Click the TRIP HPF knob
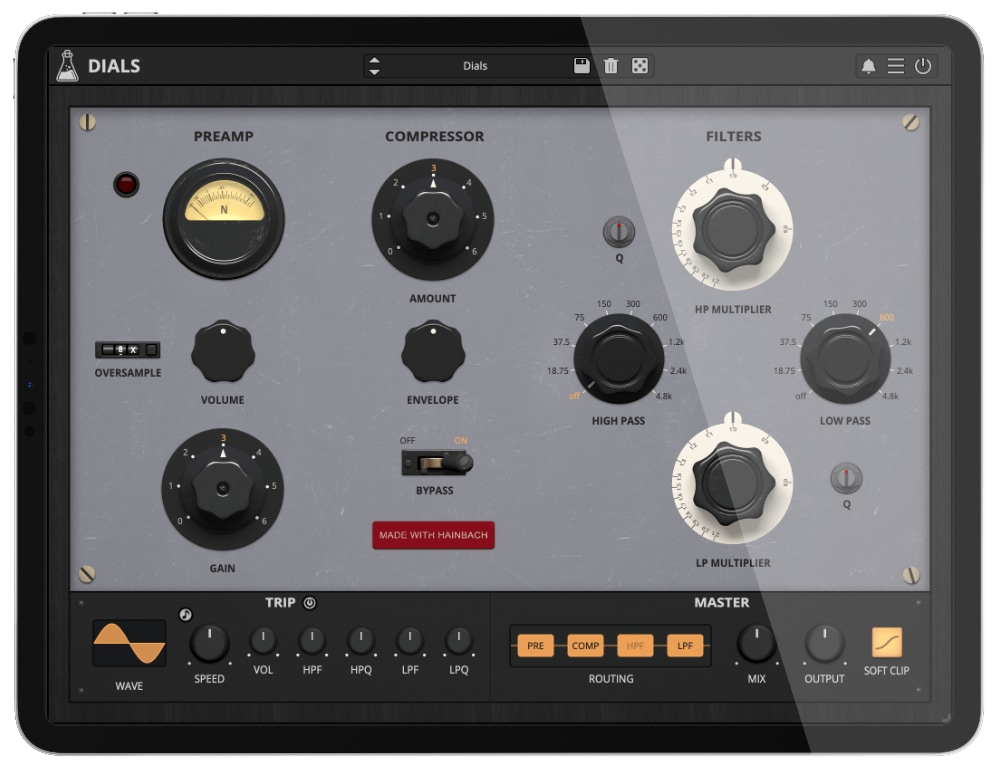Screen dimensions: 1000x767 [x=312, y=641]
